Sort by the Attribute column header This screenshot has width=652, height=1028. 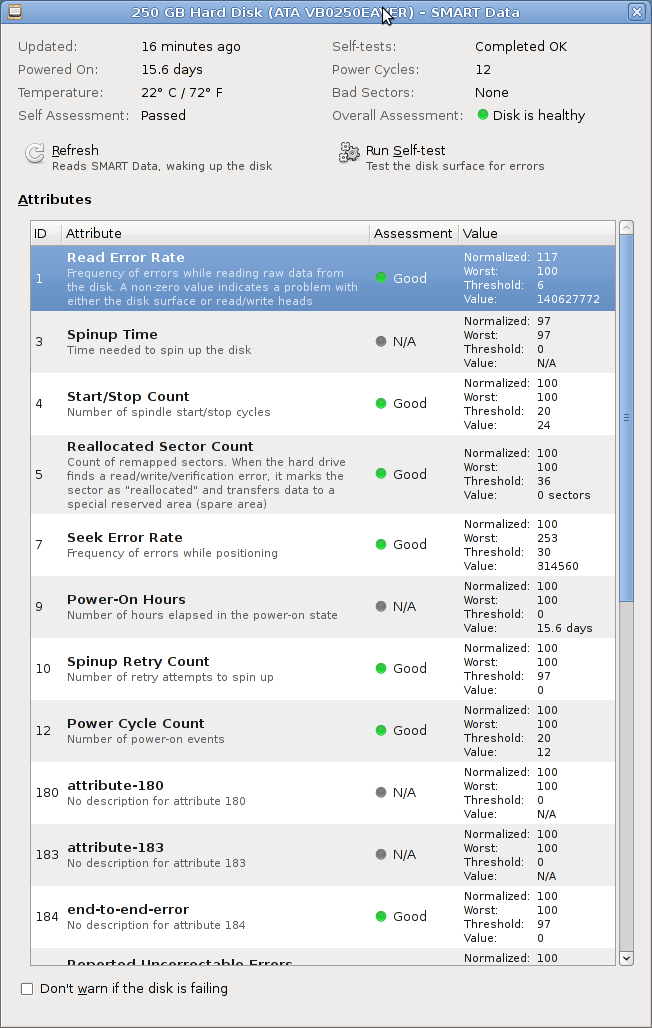pyautogui.click(x=216, y=233)
